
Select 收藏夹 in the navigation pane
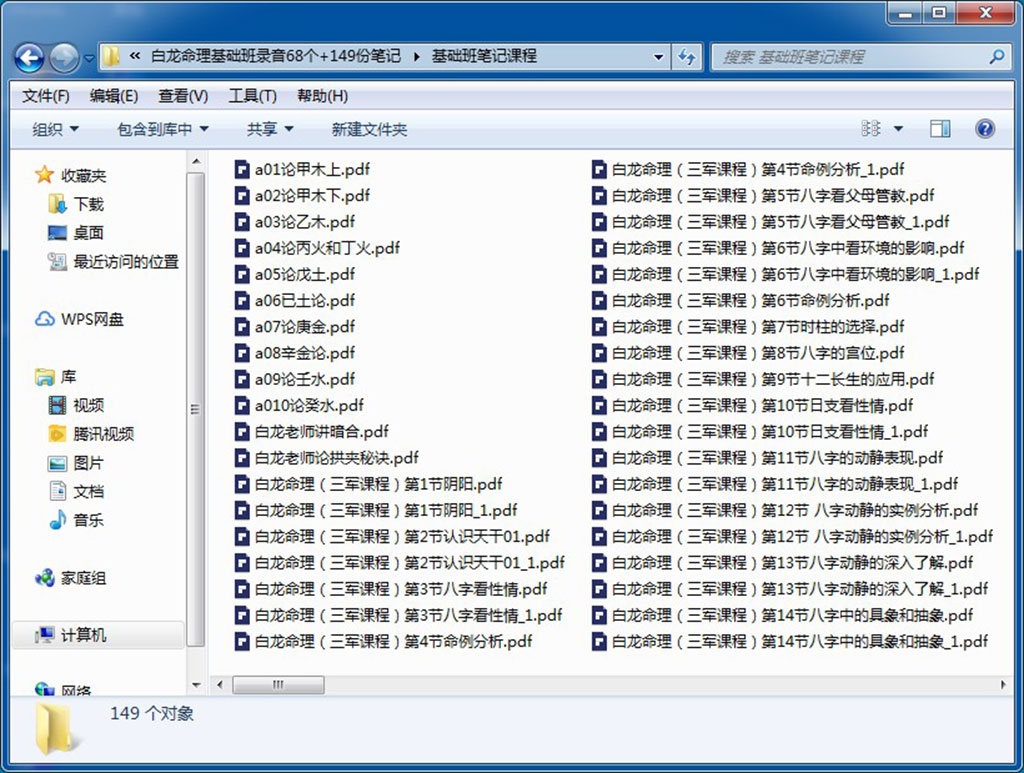pos(71,175)
